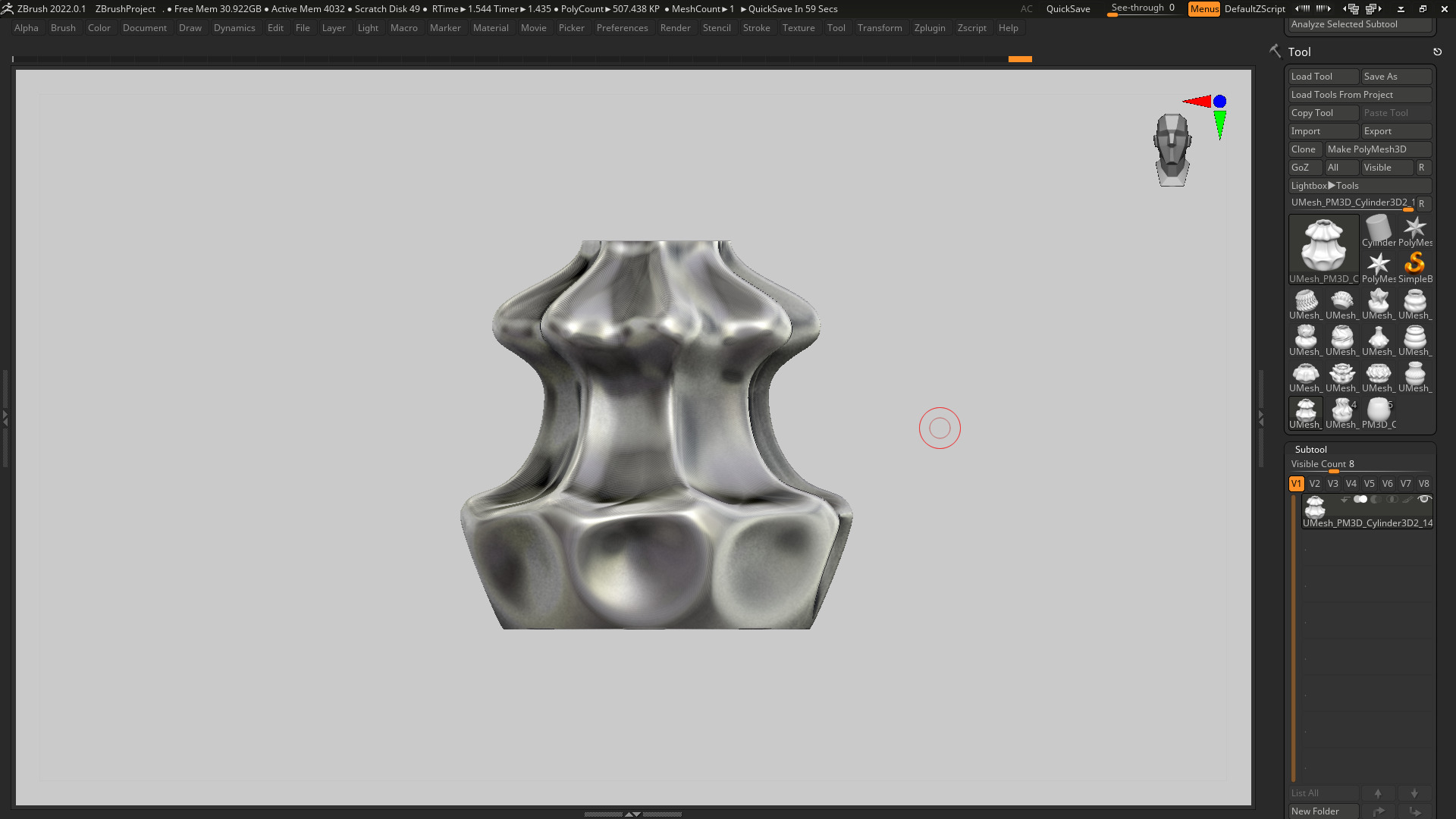Click the QuickSave button
Viewport: 1456px width, 819px height.
(x=1068, y=9)
